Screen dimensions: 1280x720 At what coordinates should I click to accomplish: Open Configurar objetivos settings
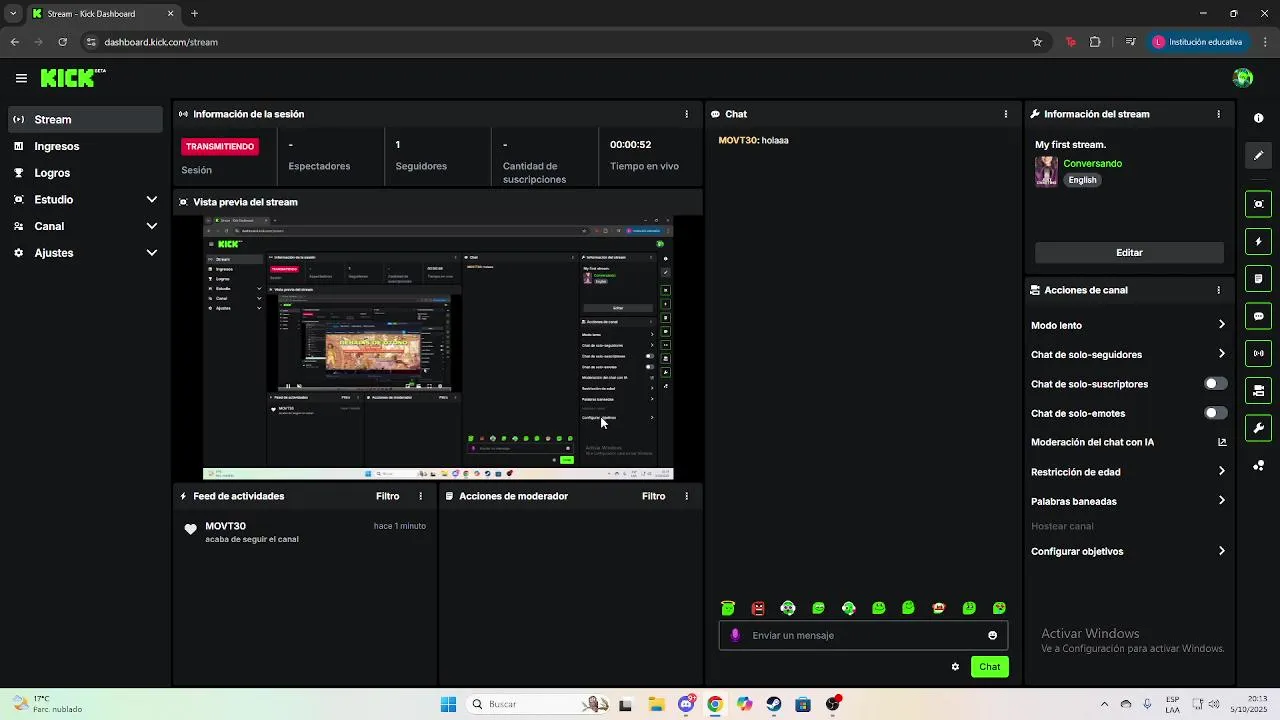[1129, 551]
